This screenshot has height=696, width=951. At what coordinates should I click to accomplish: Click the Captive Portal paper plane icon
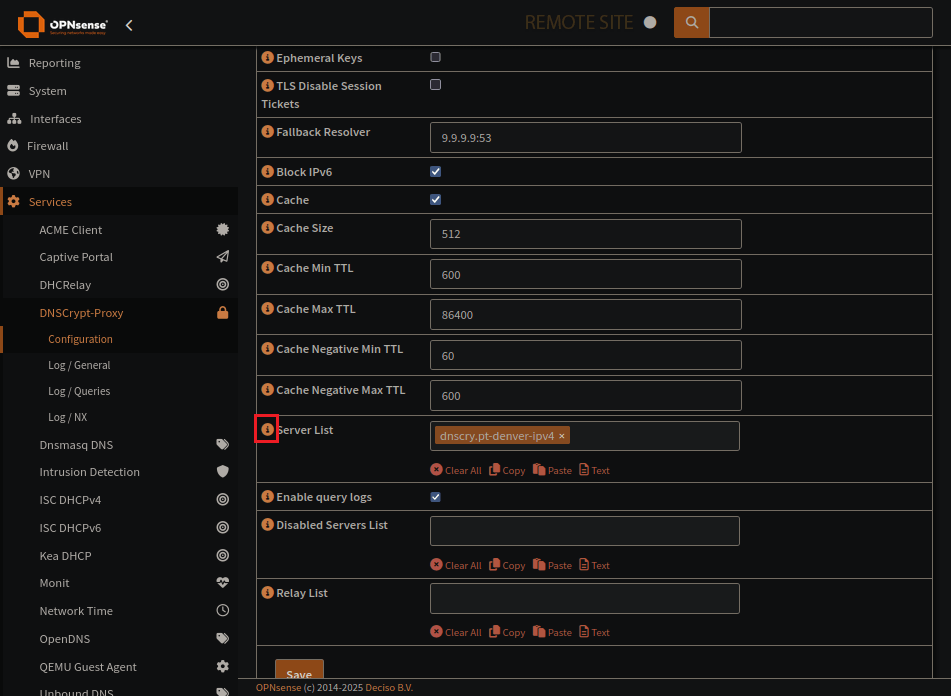coord(223,256)
